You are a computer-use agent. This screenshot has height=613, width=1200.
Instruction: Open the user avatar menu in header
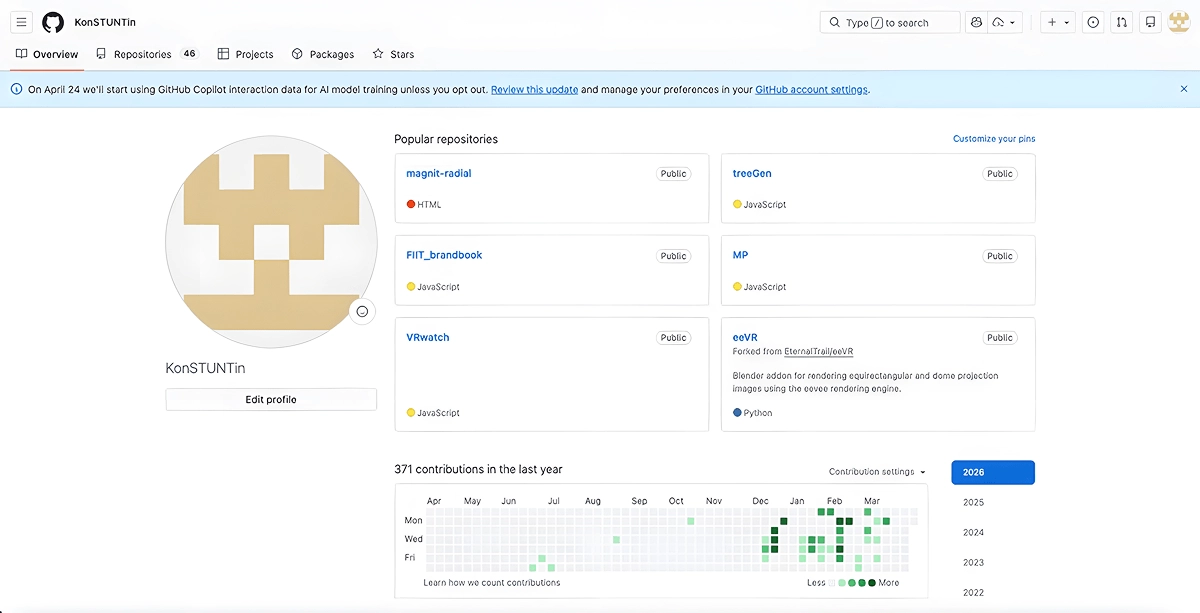pos(1178,22)
